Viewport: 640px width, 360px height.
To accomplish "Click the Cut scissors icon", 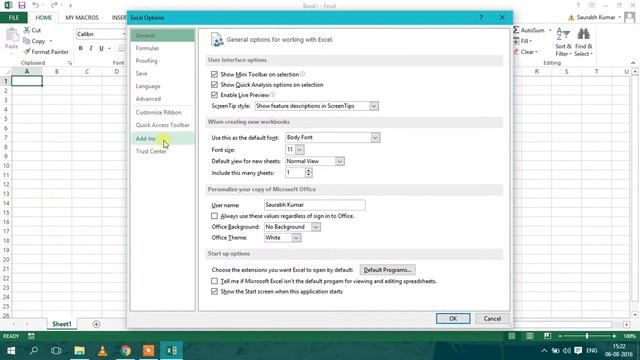I will point(27,30).
